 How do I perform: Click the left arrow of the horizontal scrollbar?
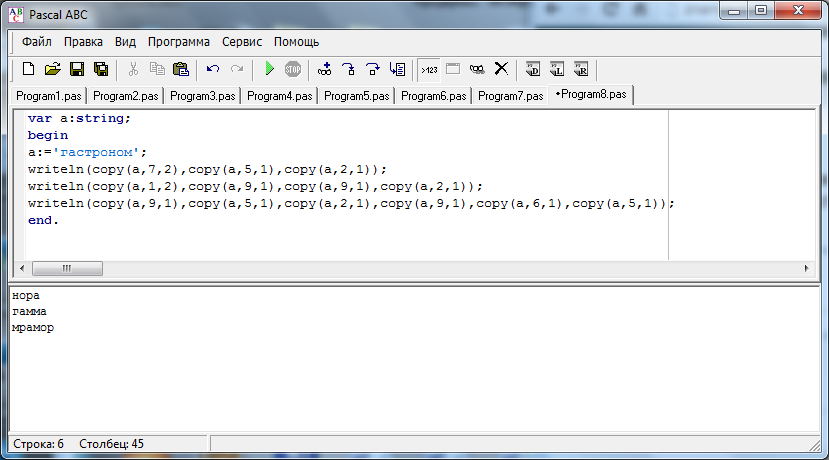coord(22,269)
